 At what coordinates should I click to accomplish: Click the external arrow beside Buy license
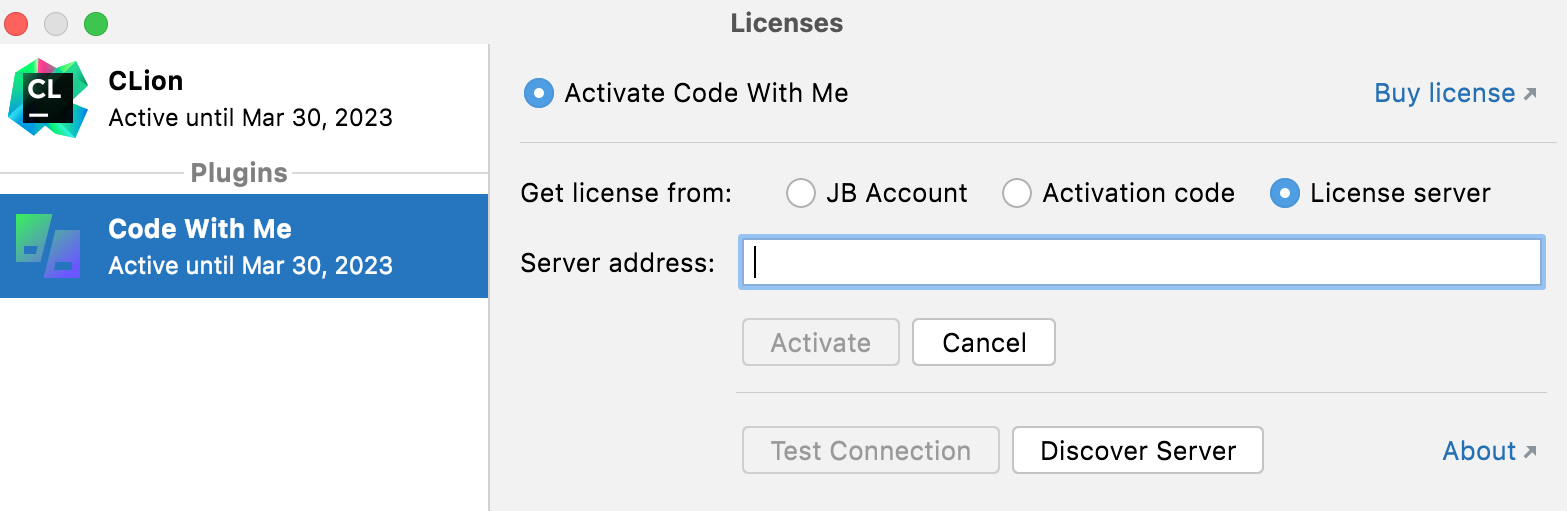[x=1530, y=94]
